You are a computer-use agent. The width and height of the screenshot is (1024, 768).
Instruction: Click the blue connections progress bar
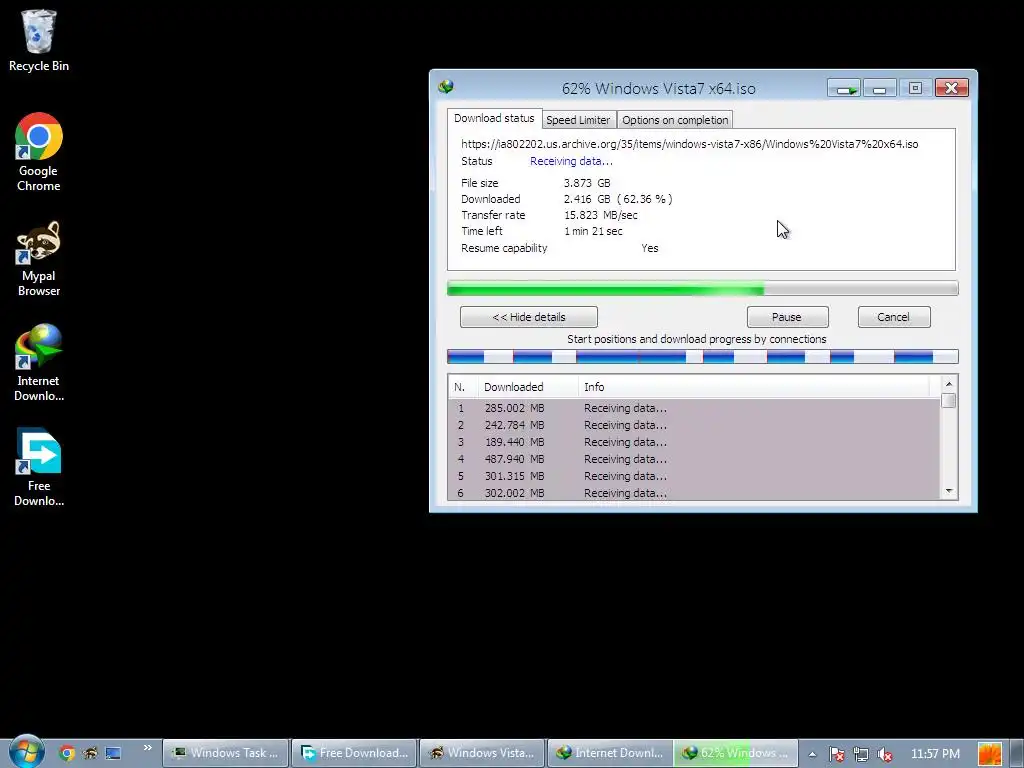703,357
